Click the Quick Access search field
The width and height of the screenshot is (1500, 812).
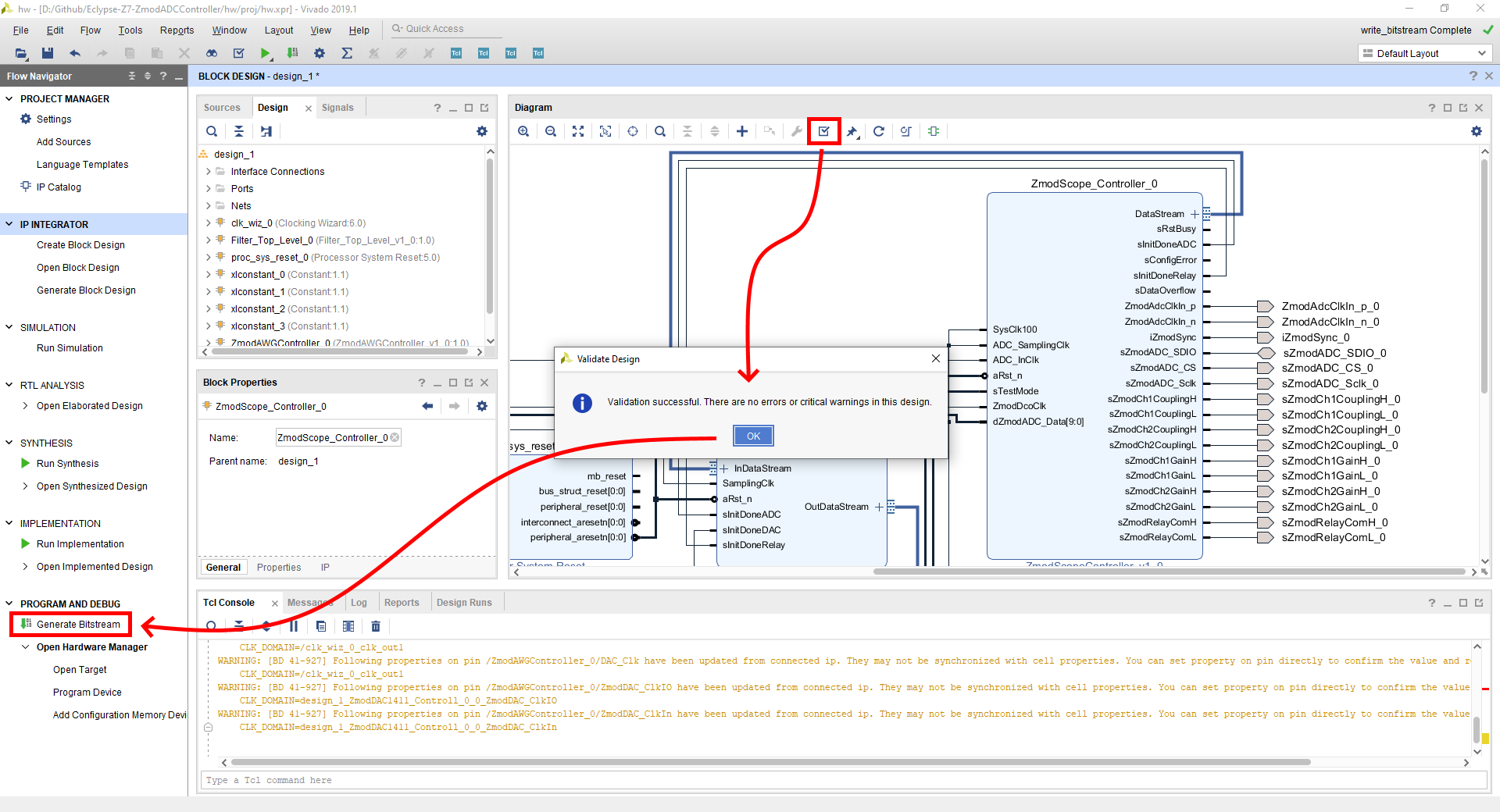point(445,29)
